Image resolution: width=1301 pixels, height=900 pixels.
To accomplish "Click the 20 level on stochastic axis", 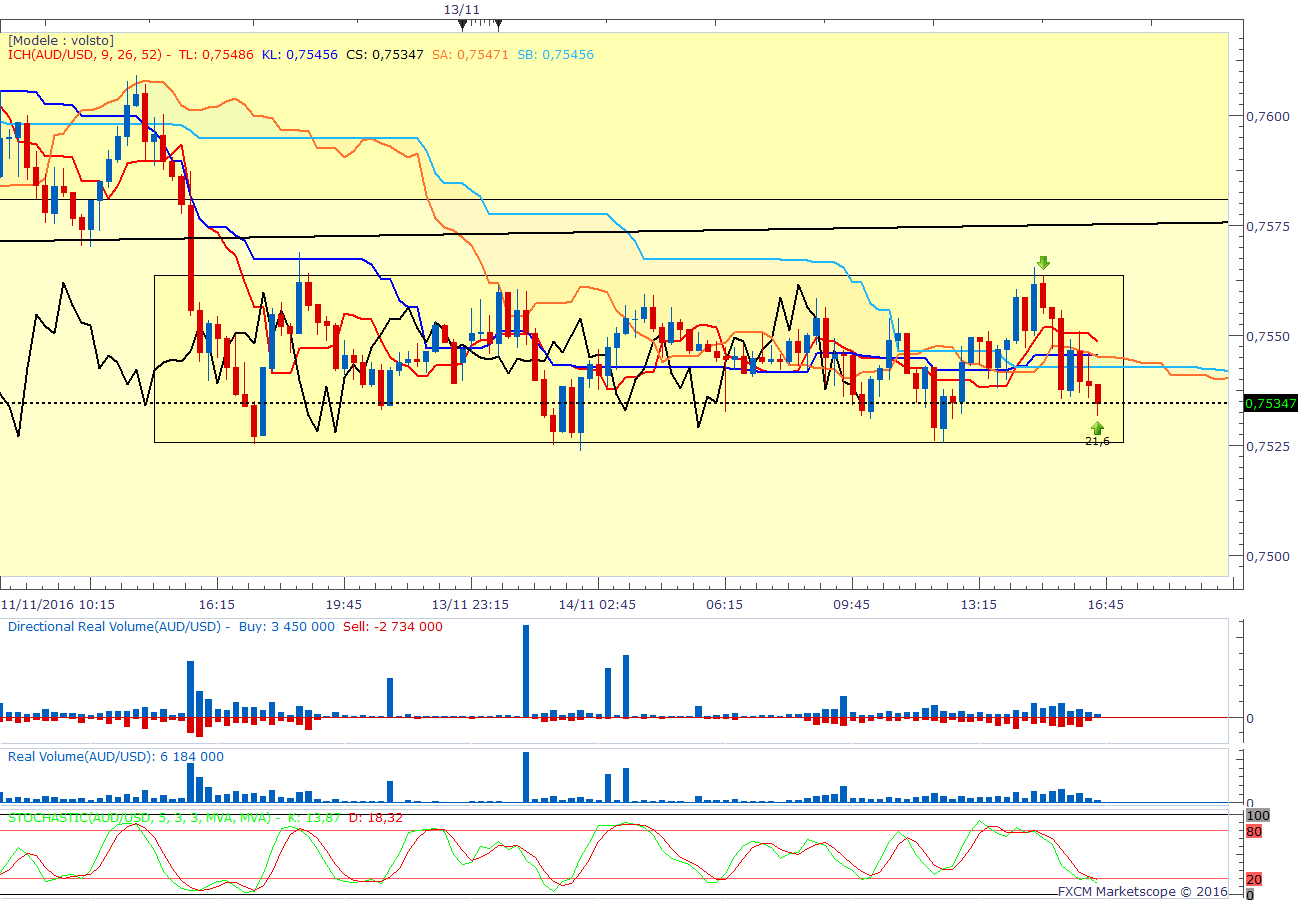I will click(1254, 879).
